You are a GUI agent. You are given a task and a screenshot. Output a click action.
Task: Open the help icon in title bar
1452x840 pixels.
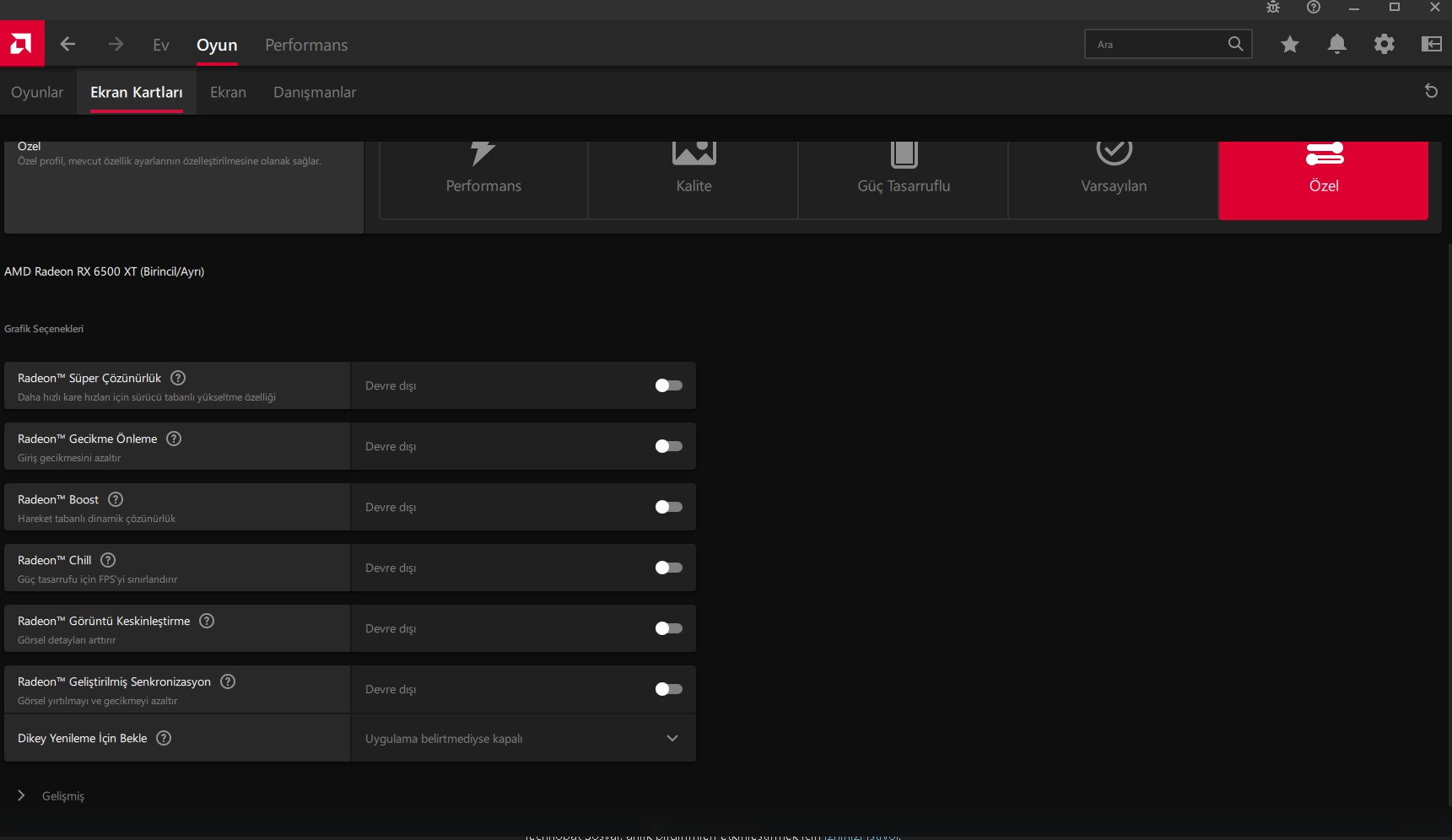click(1314, 8)
